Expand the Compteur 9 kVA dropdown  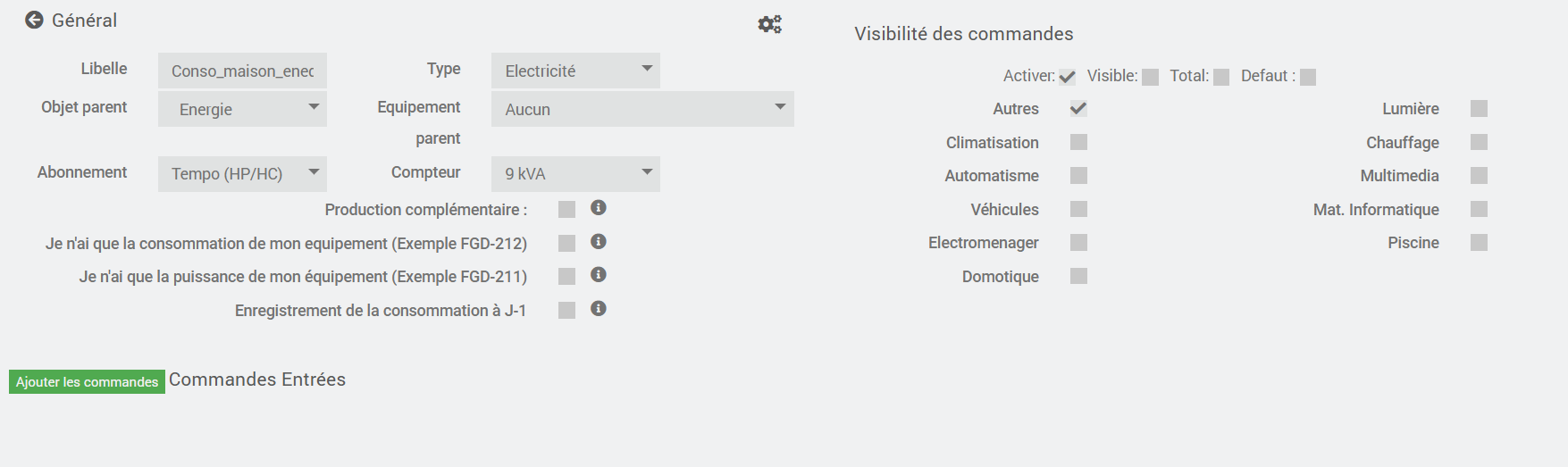(575, 173)
